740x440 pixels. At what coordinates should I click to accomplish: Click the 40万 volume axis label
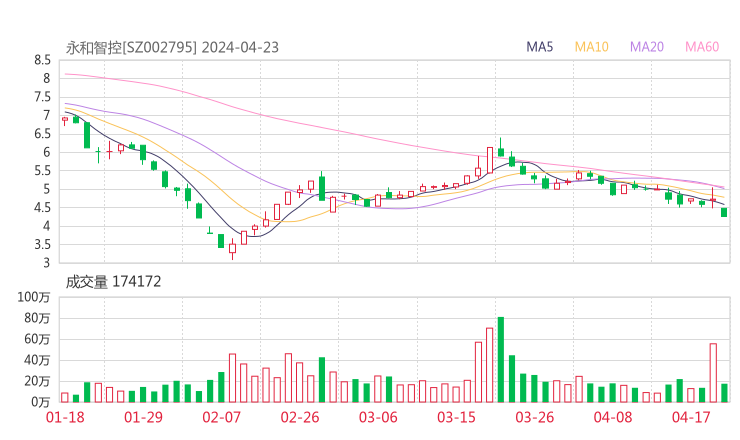[37, 360]
